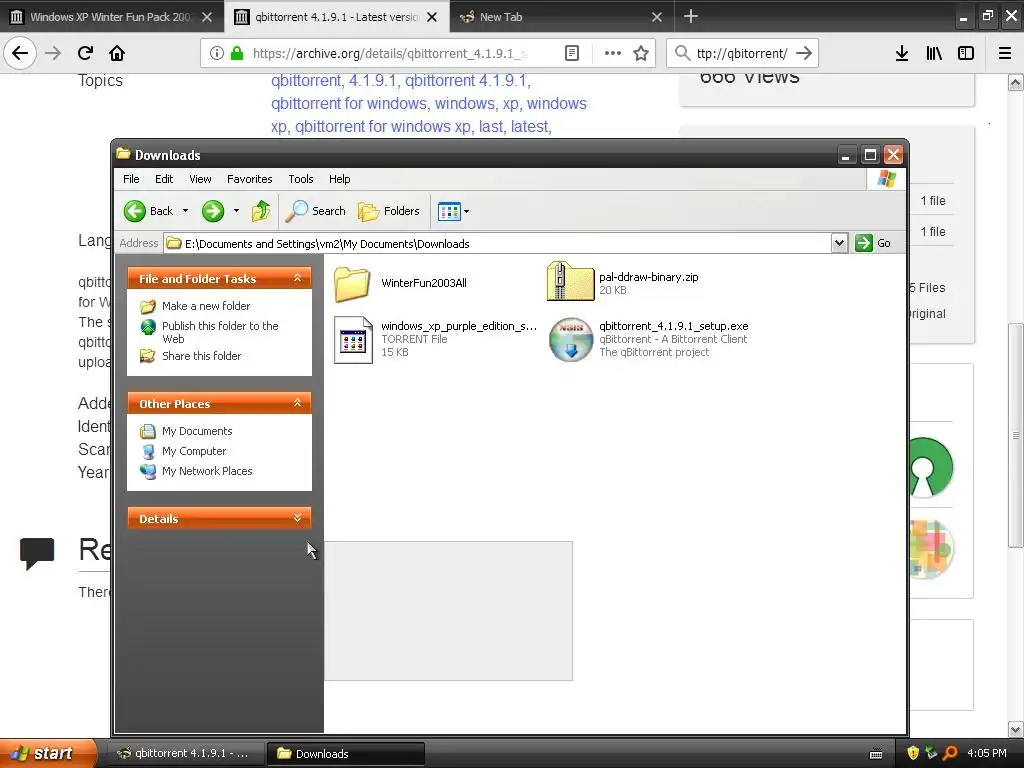
Task: Open the Views icon in explorer toolbar
Action: 449,212
